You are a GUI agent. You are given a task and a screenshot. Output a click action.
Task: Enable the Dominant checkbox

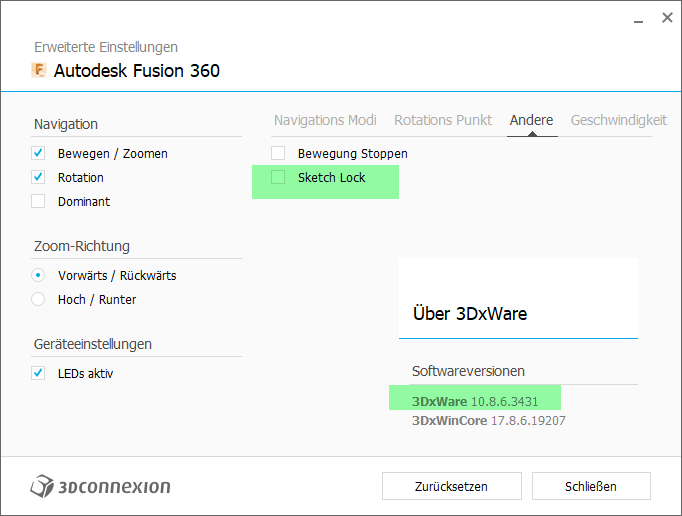tap(38, 202)
